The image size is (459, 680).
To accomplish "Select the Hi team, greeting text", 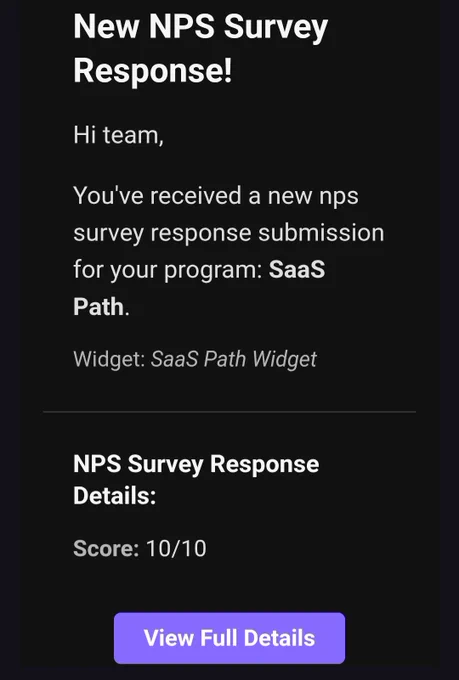I will click(x=118, y=136).
